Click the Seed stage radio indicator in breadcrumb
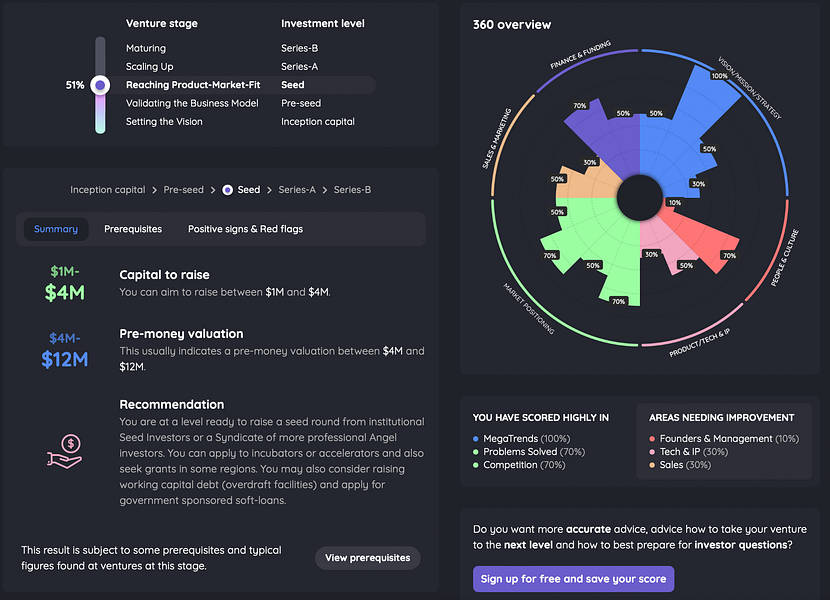830x600 pixels. 227,190
